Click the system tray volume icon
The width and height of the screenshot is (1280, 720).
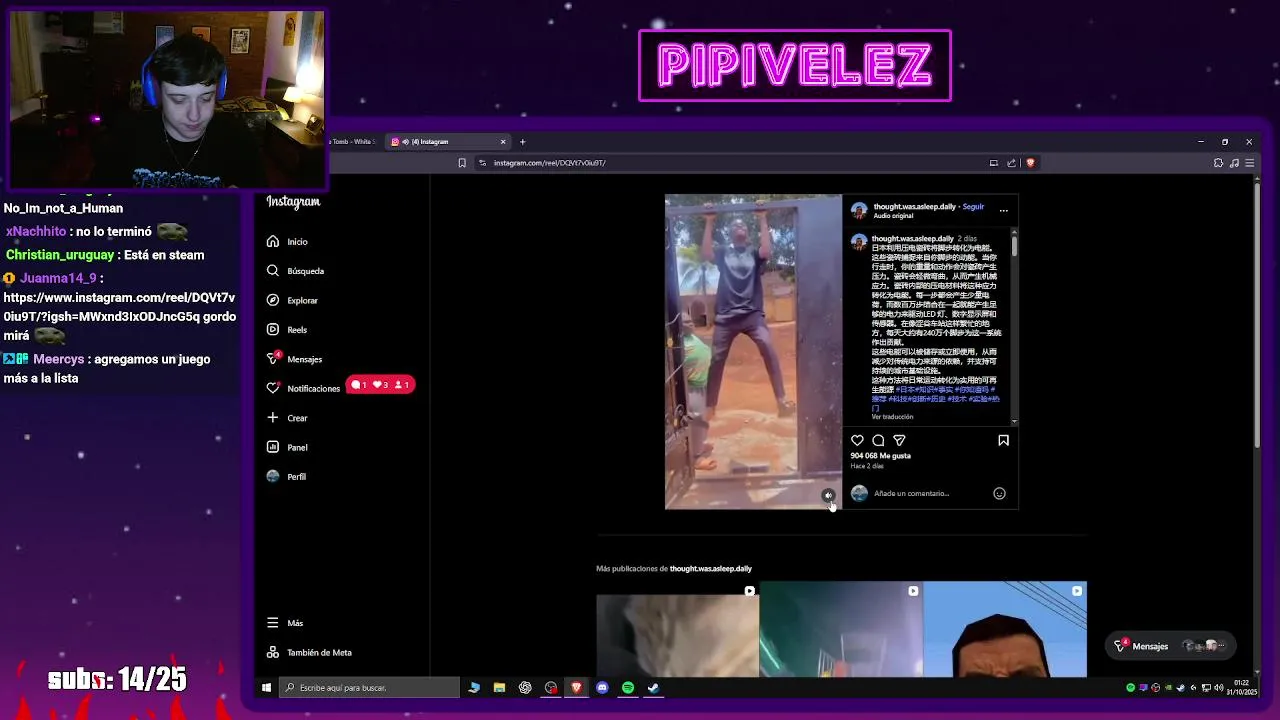pyautogui.click(x=1218, y=688)
